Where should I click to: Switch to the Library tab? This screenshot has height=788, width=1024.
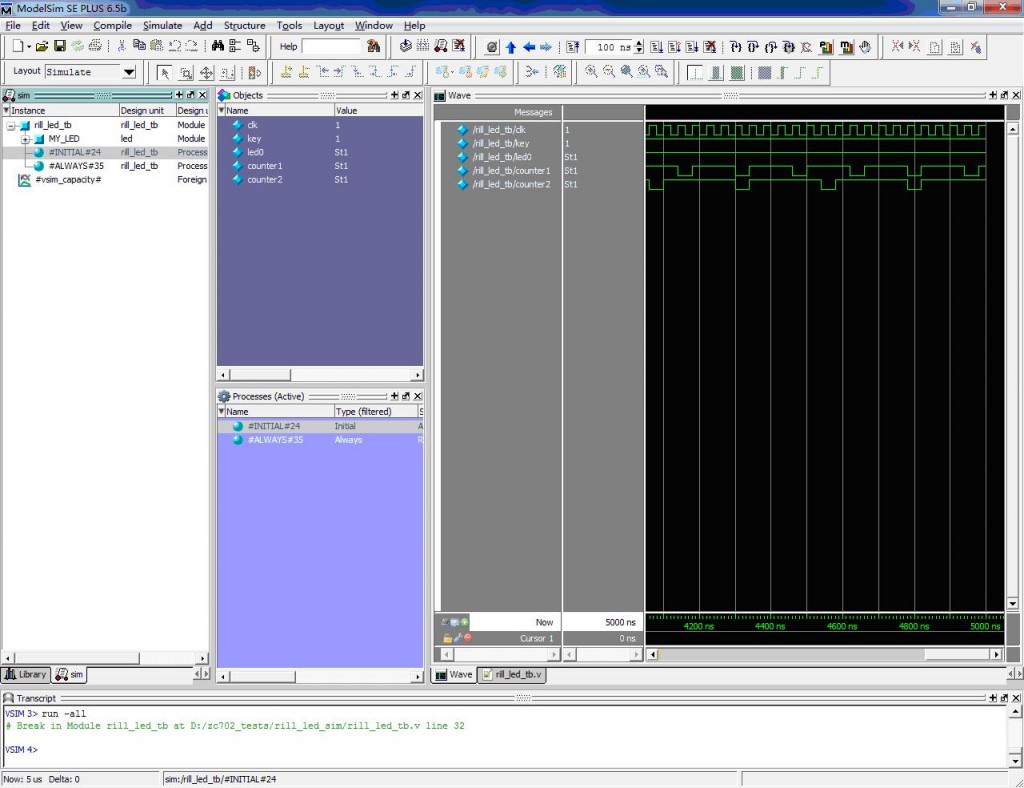tap(25, 674)
